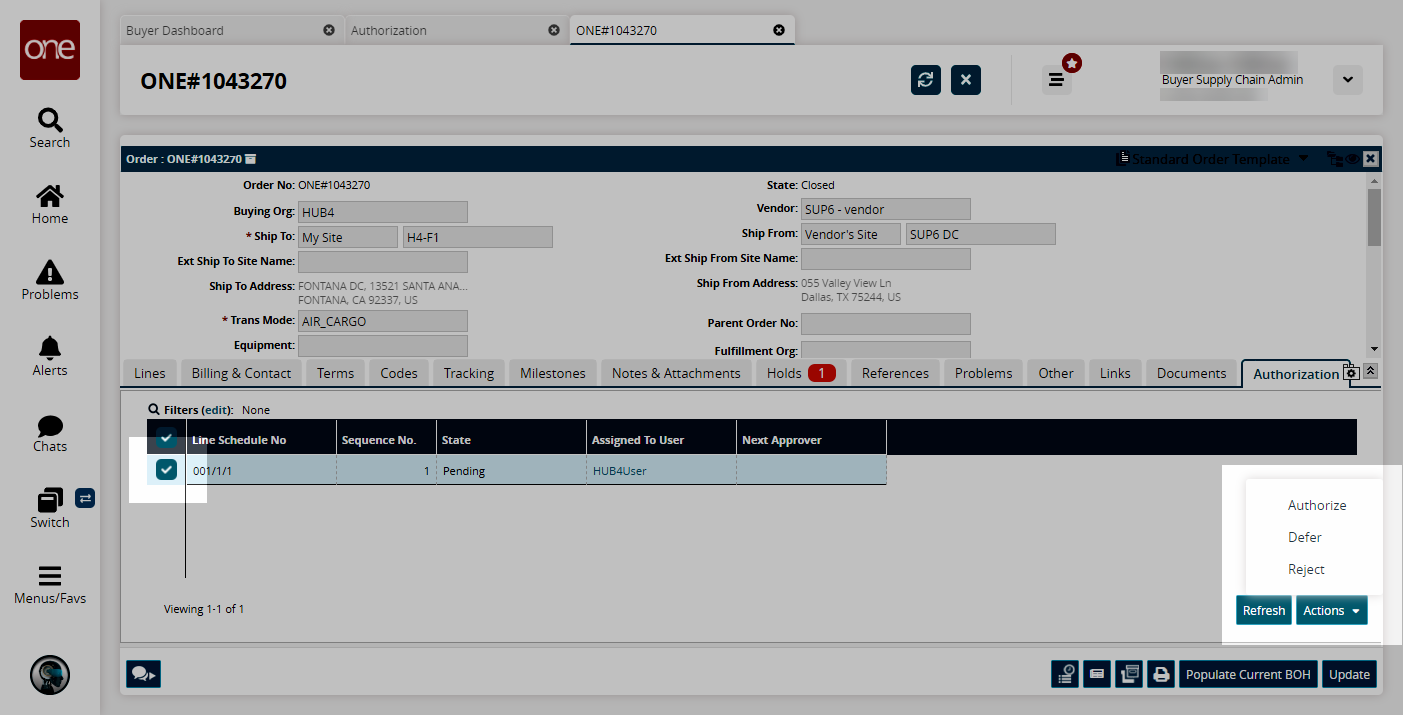Choose Authorize from the Actions menu
Image resolution: width=1403 pixels, height=715 pixels.
click(1316, 506)
